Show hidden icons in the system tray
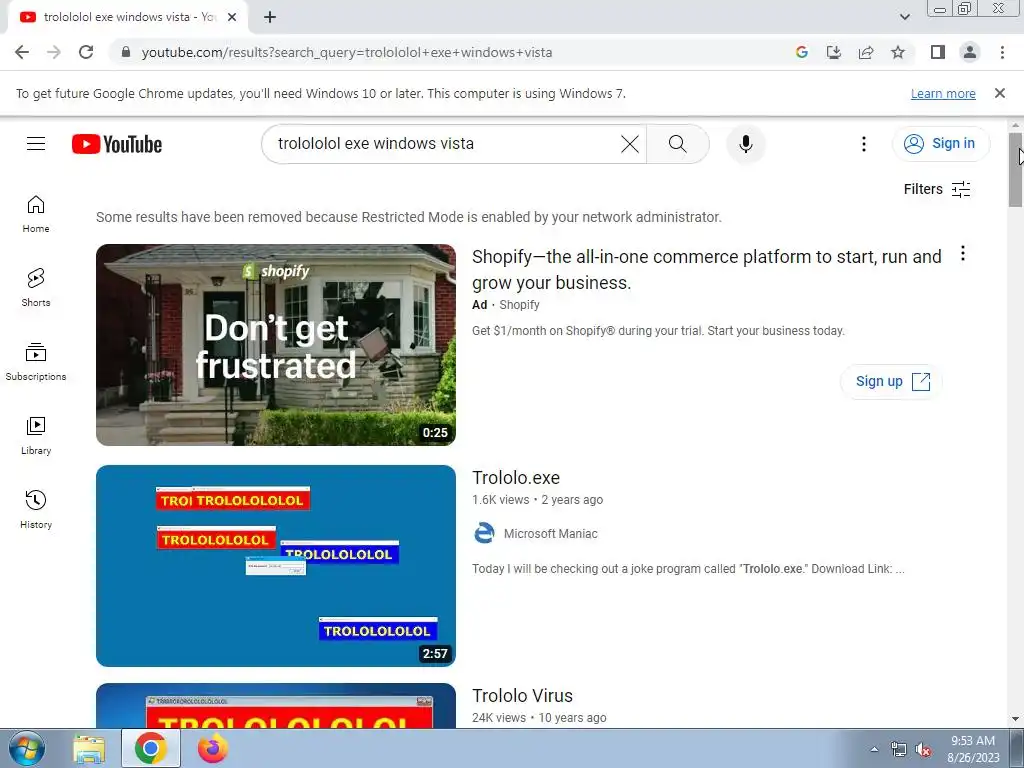This screenshot has height=768, width=1024. (x=874, y=749)
